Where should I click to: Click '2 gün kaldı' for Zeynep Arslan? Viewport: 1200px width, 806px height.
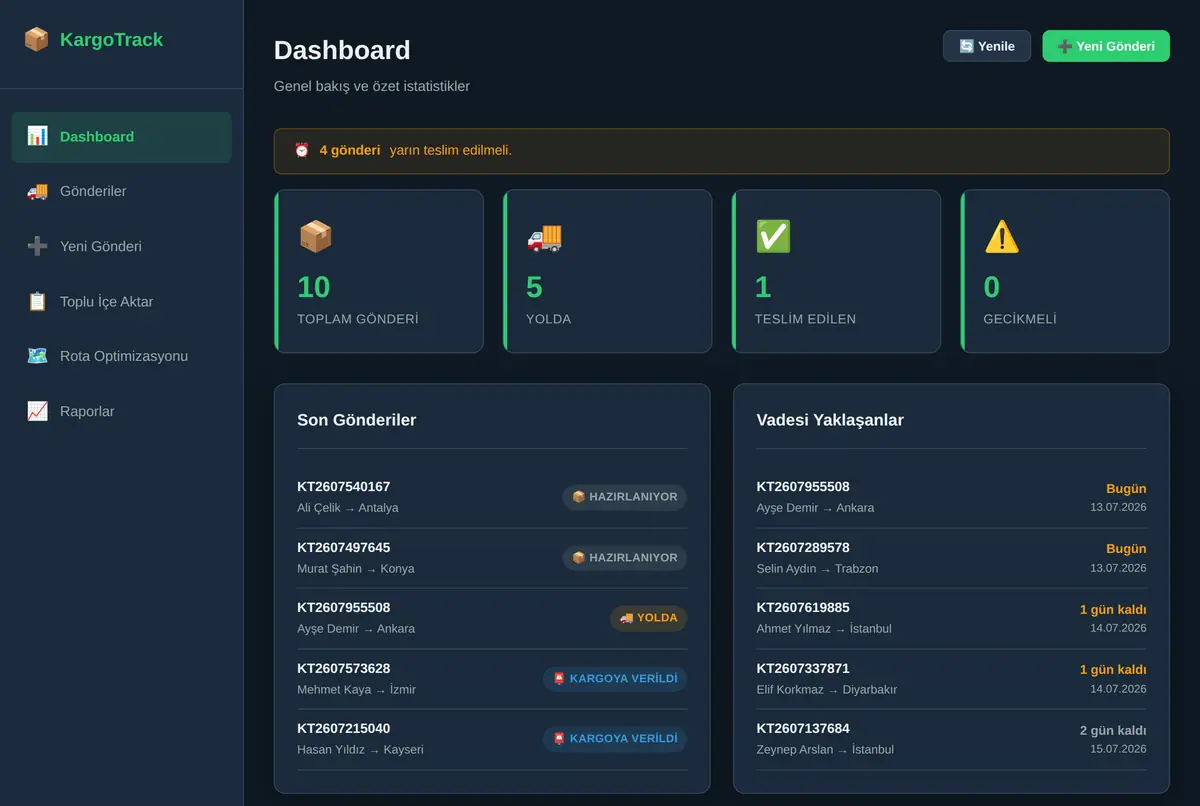pyautogui.click(x=1113, y=731)
